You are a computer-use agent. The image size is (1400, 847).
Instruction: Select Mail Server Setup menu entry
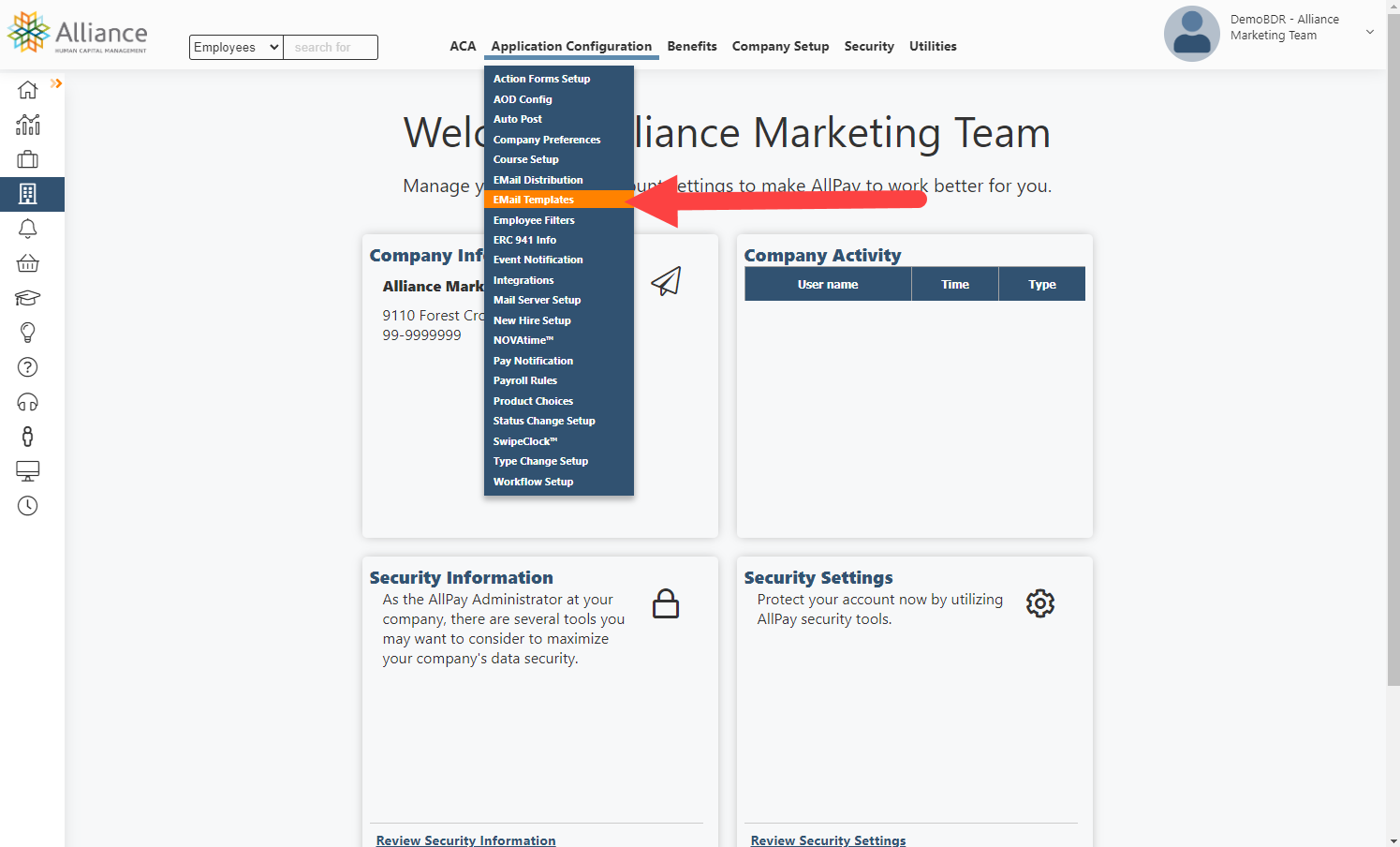pyautogui.click(x=559, y=300)
